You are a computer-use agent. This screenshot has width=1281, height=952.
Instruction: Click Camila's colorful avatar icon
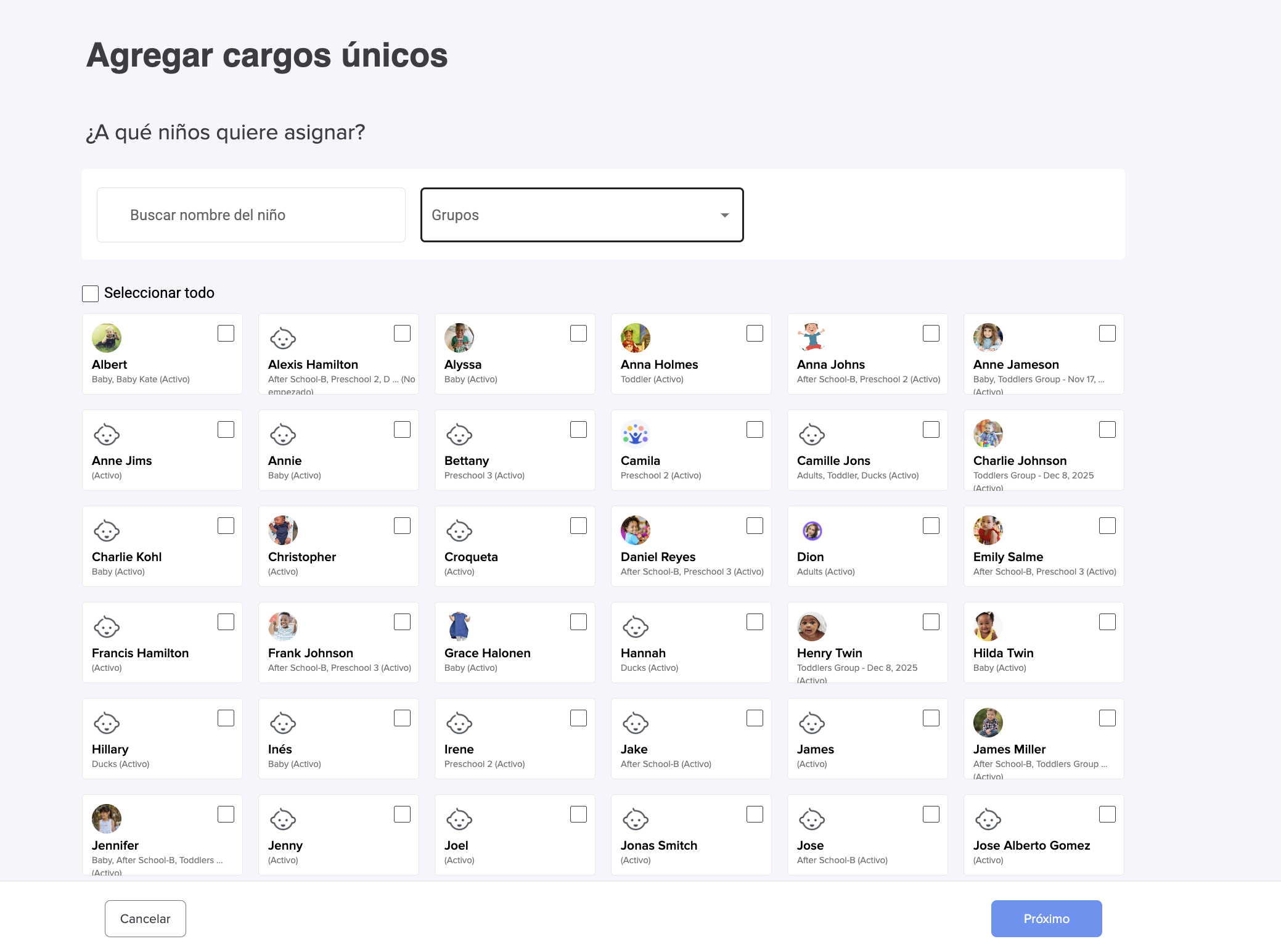(636, 434)
